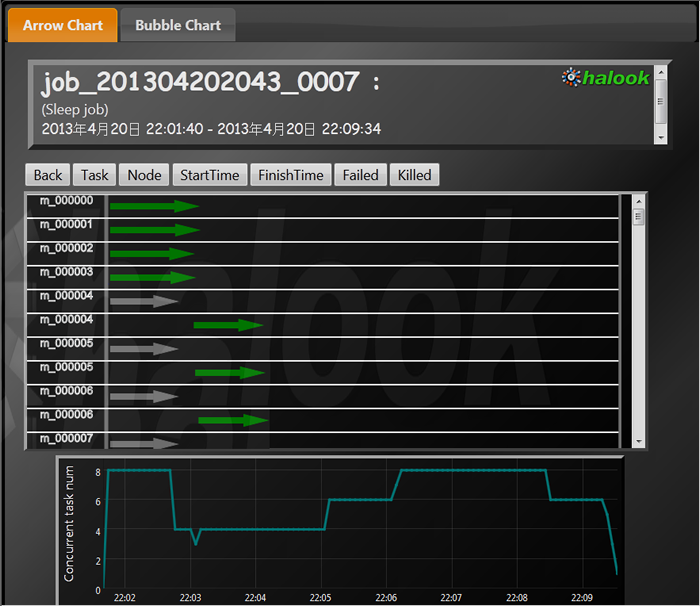700x606 pixels.
Task: Select gray arrow in first m_000006 row
Action: pyautogui.click(x=144, y=396)
